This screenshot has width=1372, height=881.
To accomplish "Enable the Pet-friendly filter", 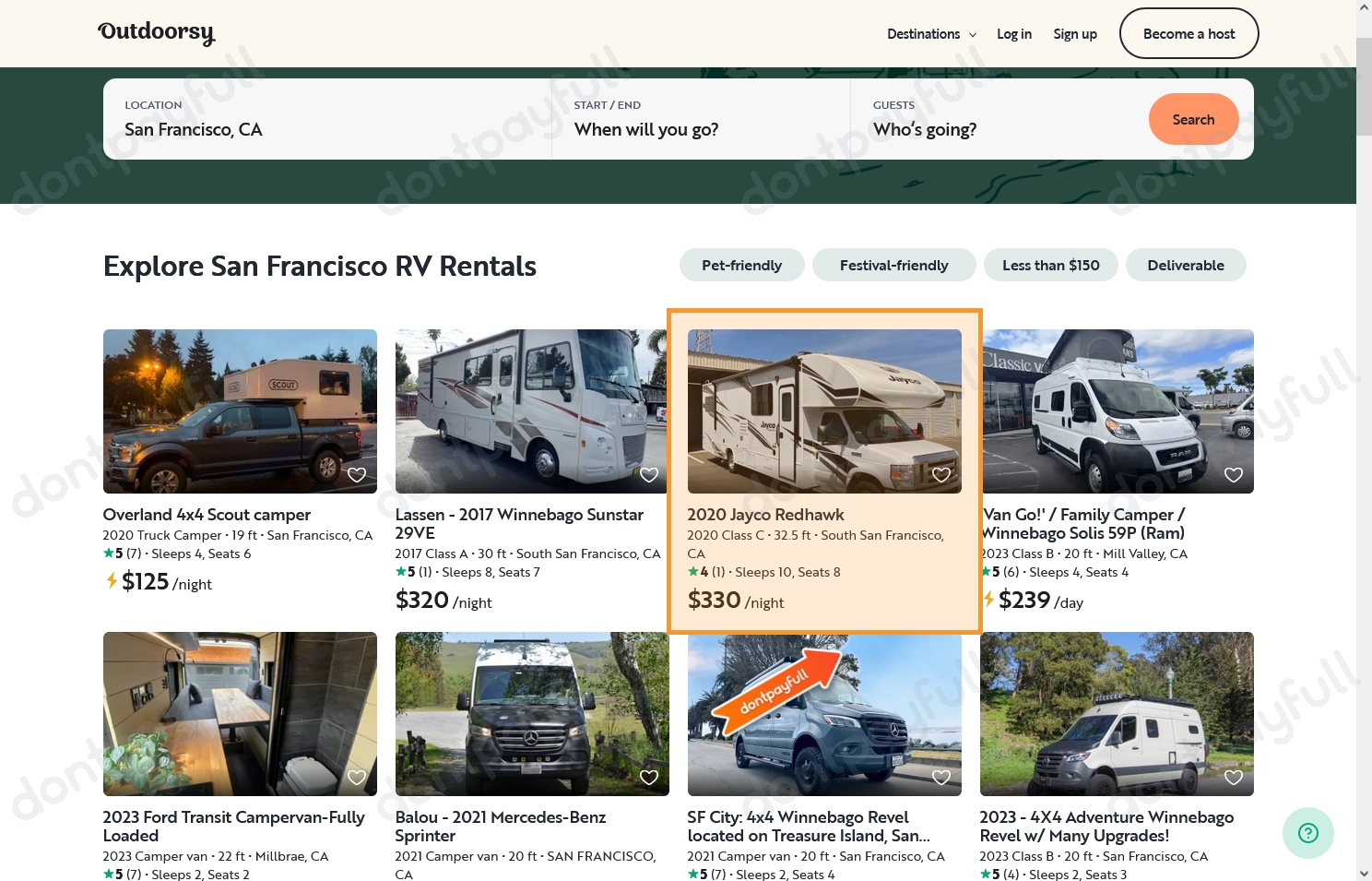I will point(741,265).
